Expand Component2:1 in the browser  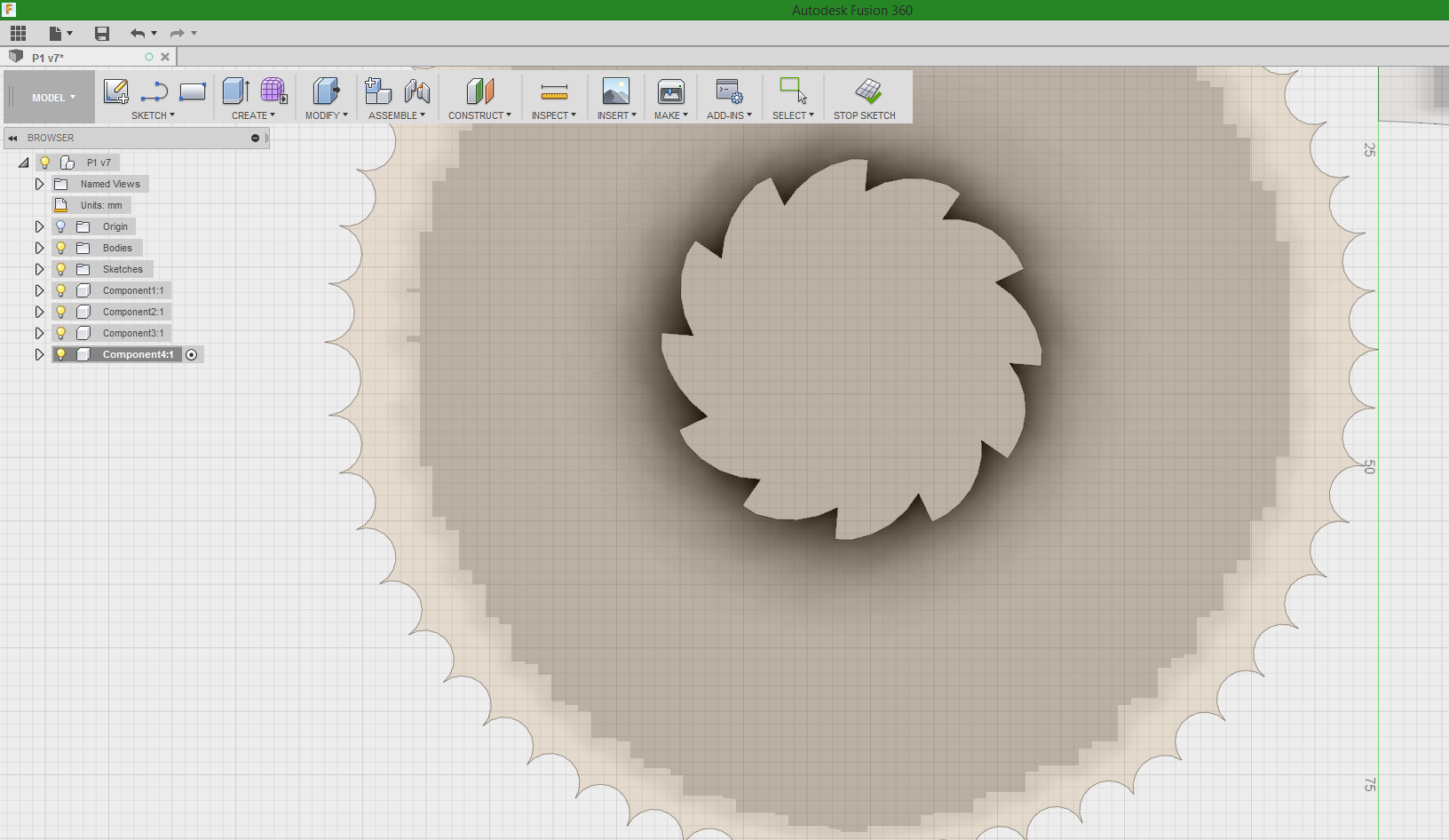(x=39, y=312)
